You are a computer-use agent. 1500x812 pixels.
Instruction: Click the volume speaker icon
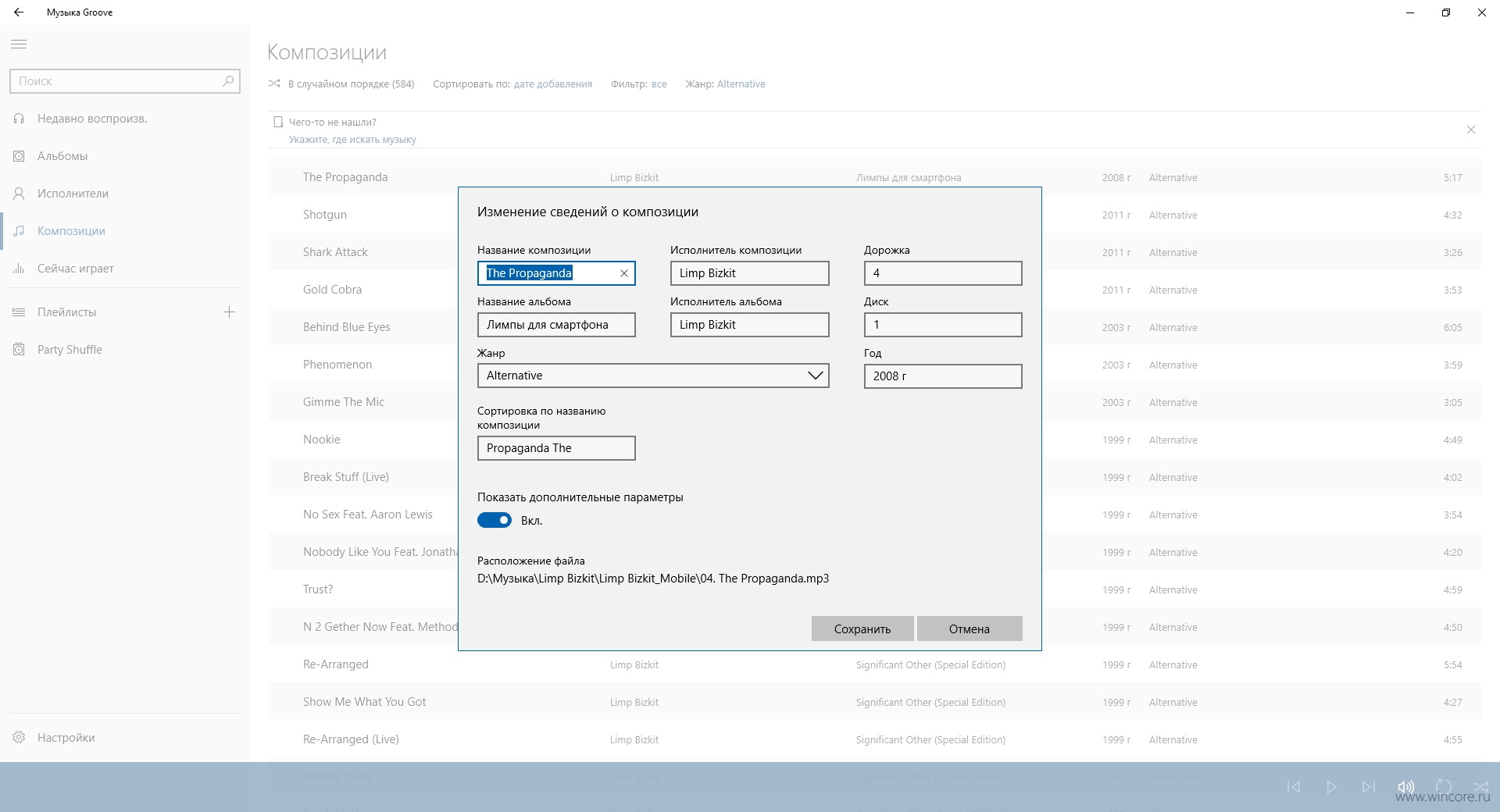click(1406, 787)
